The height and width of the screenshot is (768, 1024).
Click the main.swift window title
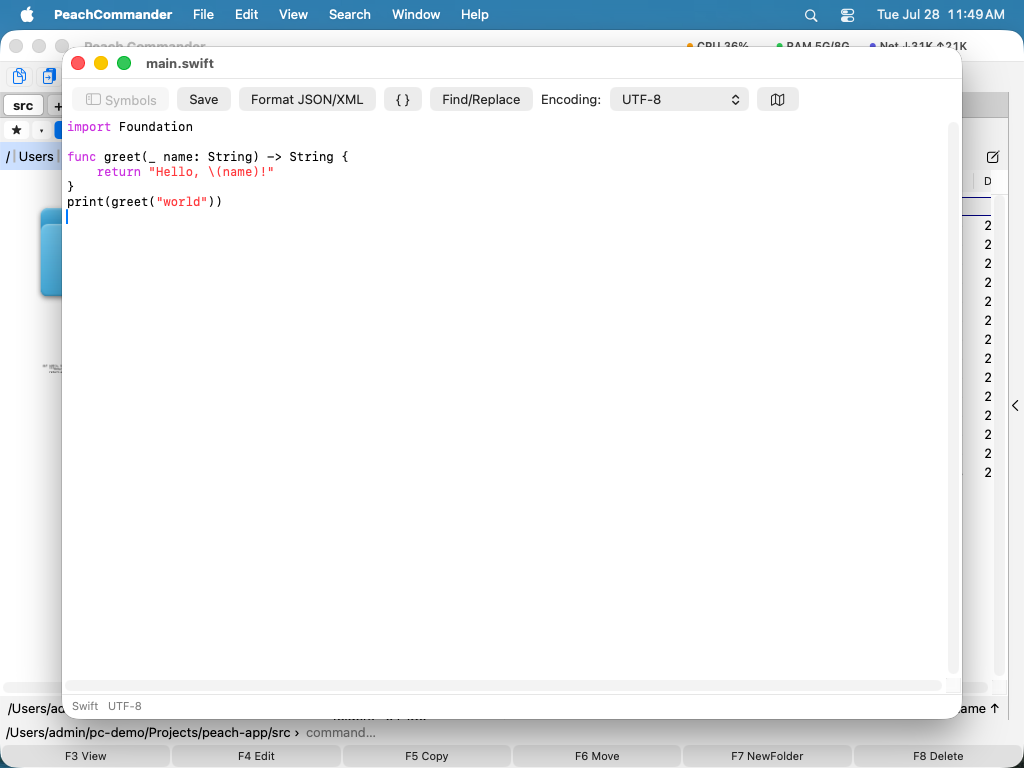pos(180,63)
